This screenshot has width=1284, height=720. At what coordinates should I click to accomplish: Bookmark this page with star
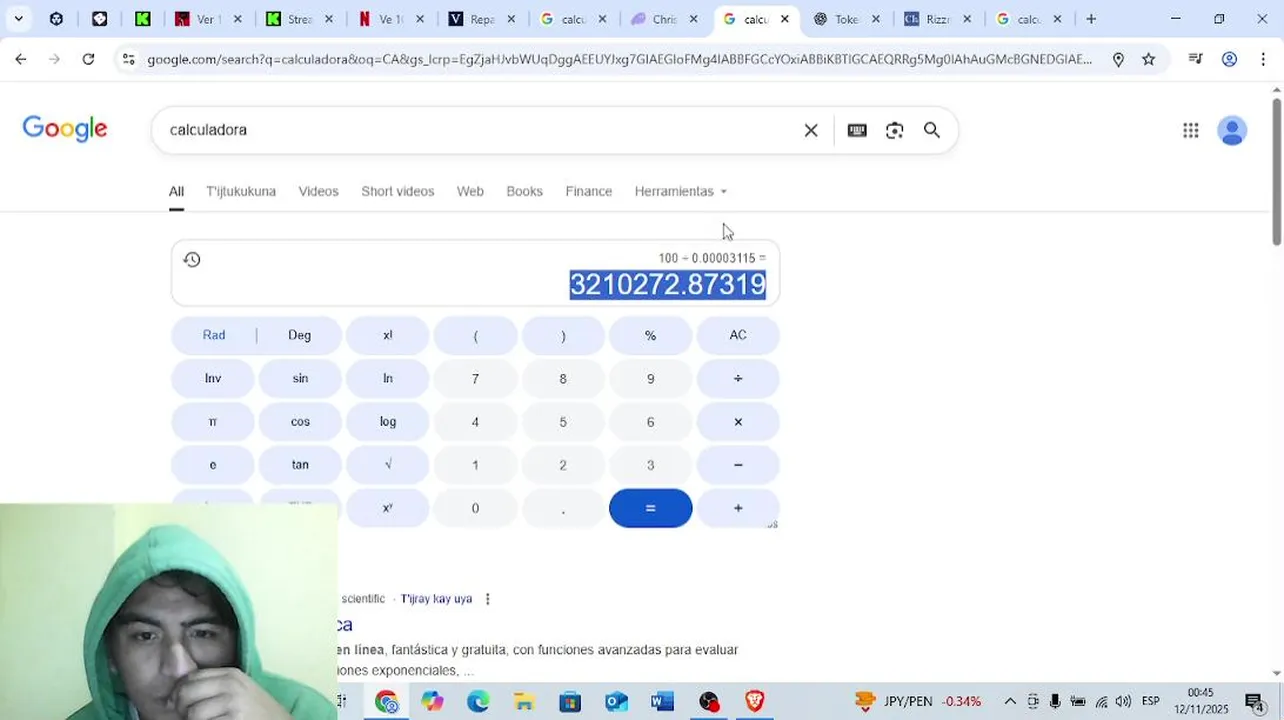pyautogui.click(x=1148, y=59)
